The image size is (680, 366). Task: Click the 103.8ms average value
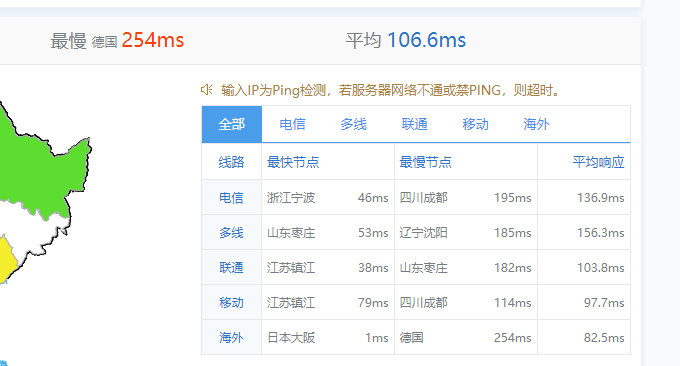pos(601,268)
